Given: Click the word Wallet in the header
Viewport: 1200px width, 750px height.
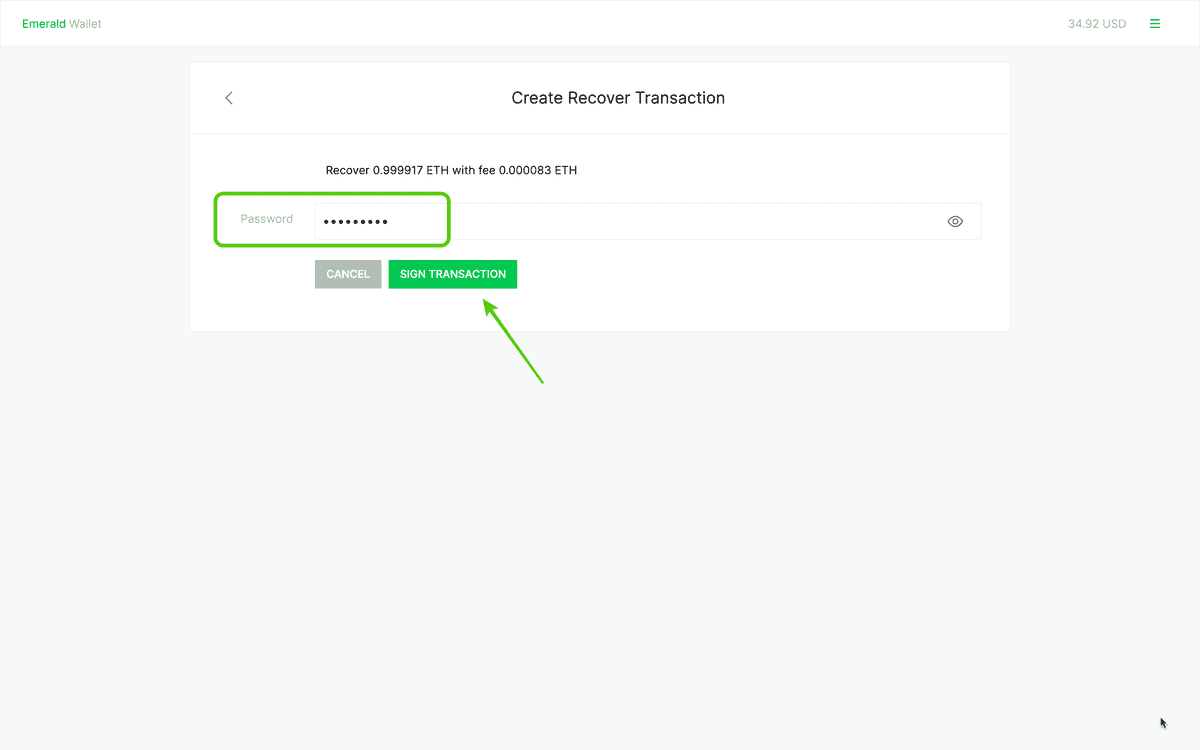Looking at the screenshot, I should (85, 24).
